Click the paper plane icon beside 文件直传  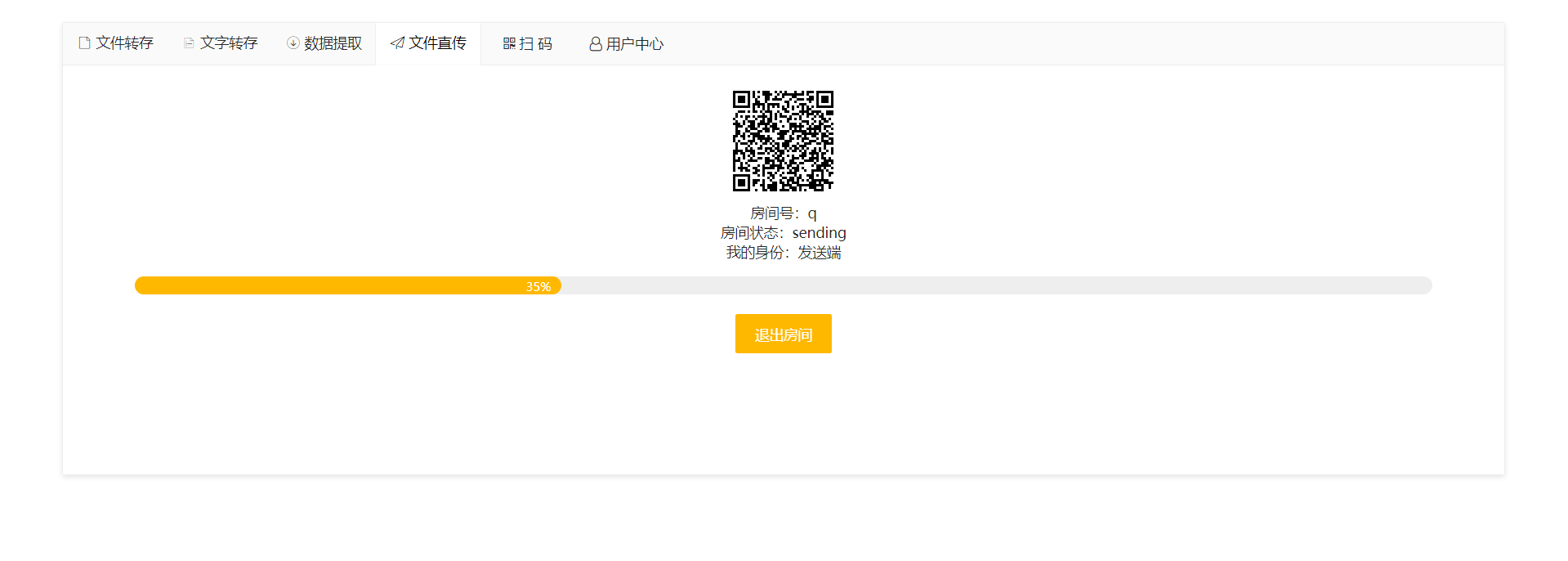point(397,43)
